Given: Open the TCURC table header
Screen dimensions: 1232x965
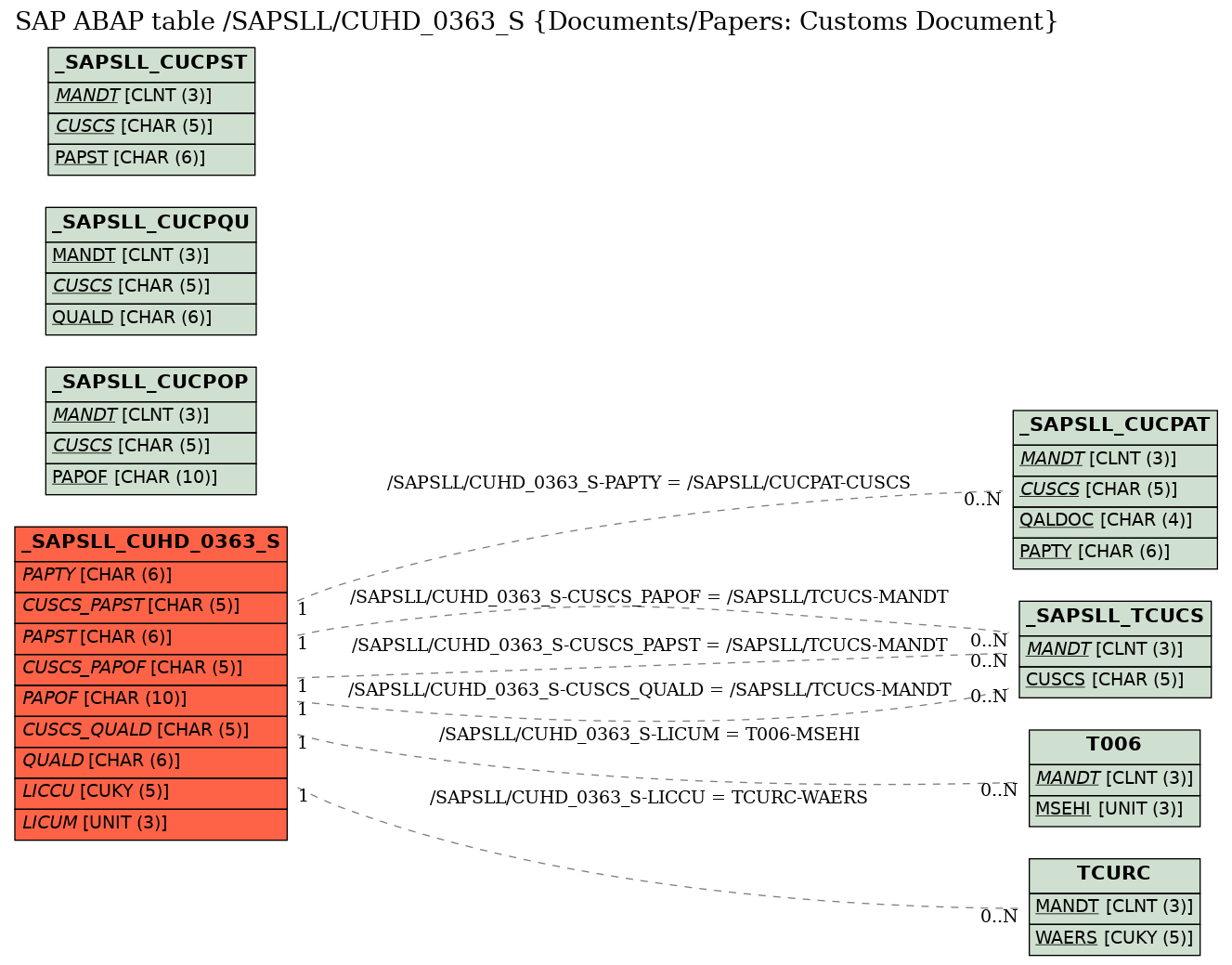Looking at the screenshot, I should 1114,875.
